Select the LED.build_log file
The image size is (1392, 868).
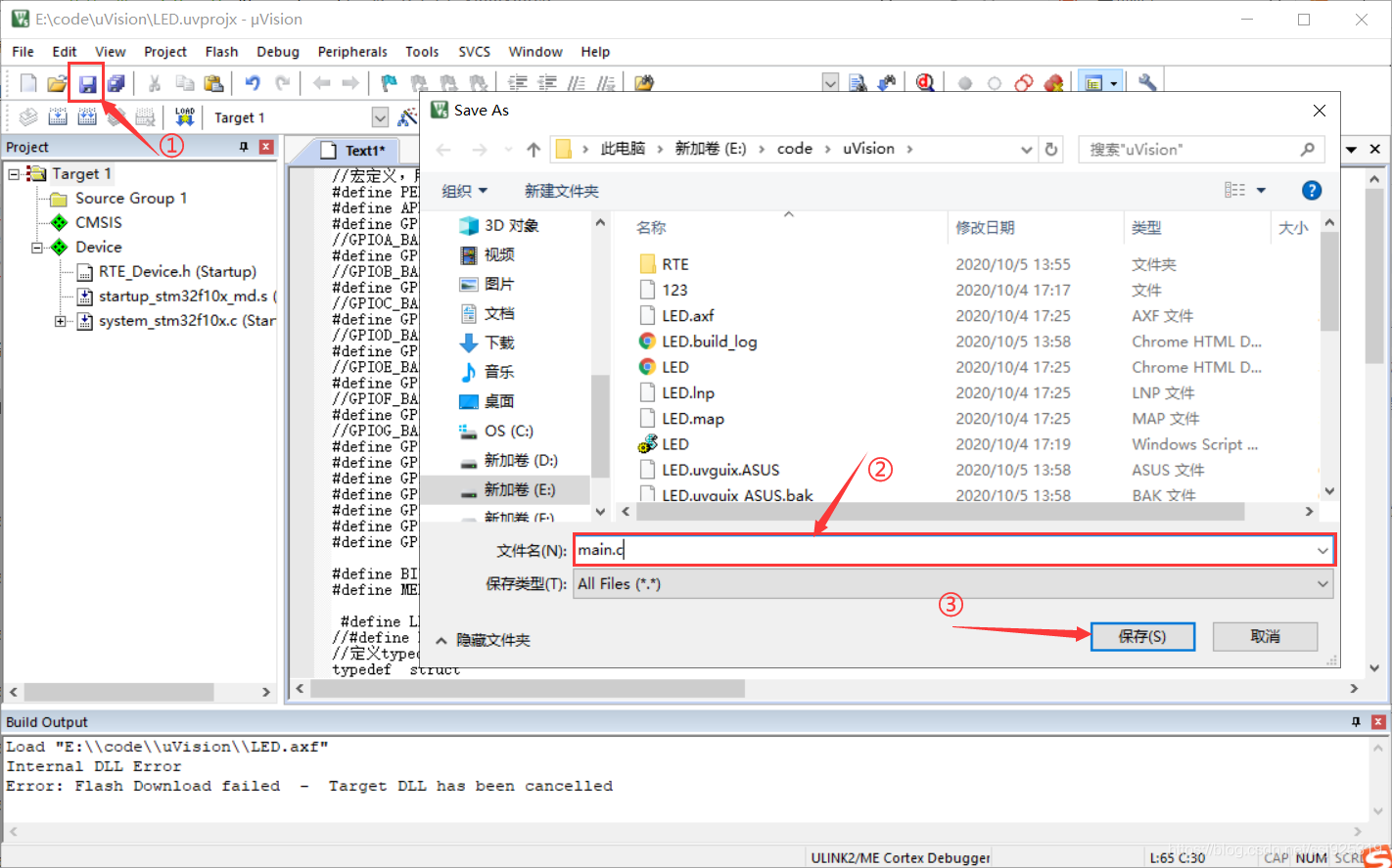click(x=709, y=342)
